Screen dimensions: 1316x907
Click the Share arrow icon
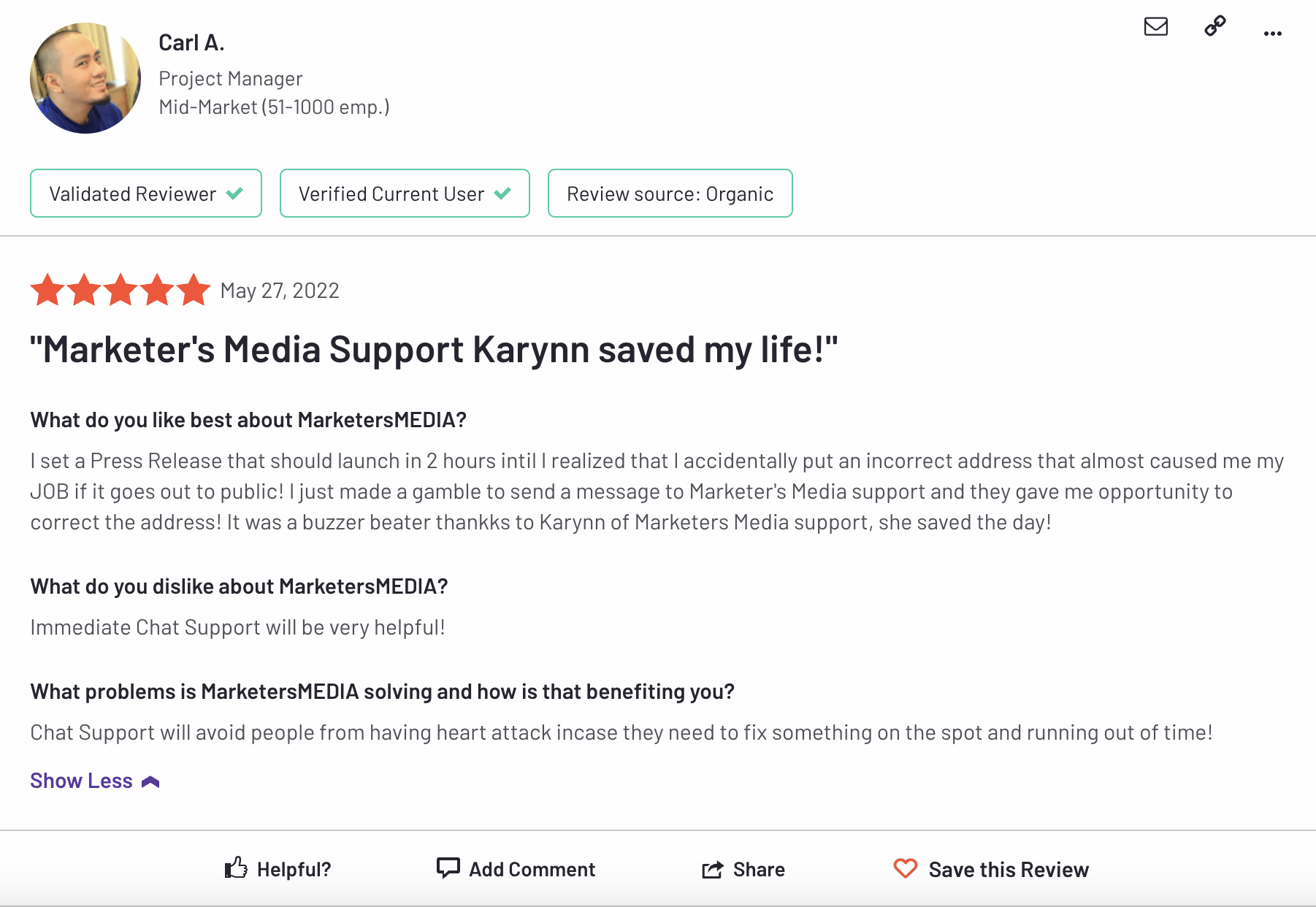(x=712, y=869)
